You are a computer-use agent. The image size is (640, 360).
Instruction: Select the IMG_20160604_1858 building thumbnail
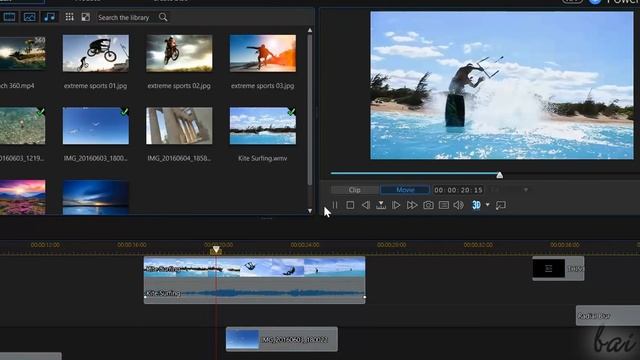pyautogui.click(x=179, y=126)
